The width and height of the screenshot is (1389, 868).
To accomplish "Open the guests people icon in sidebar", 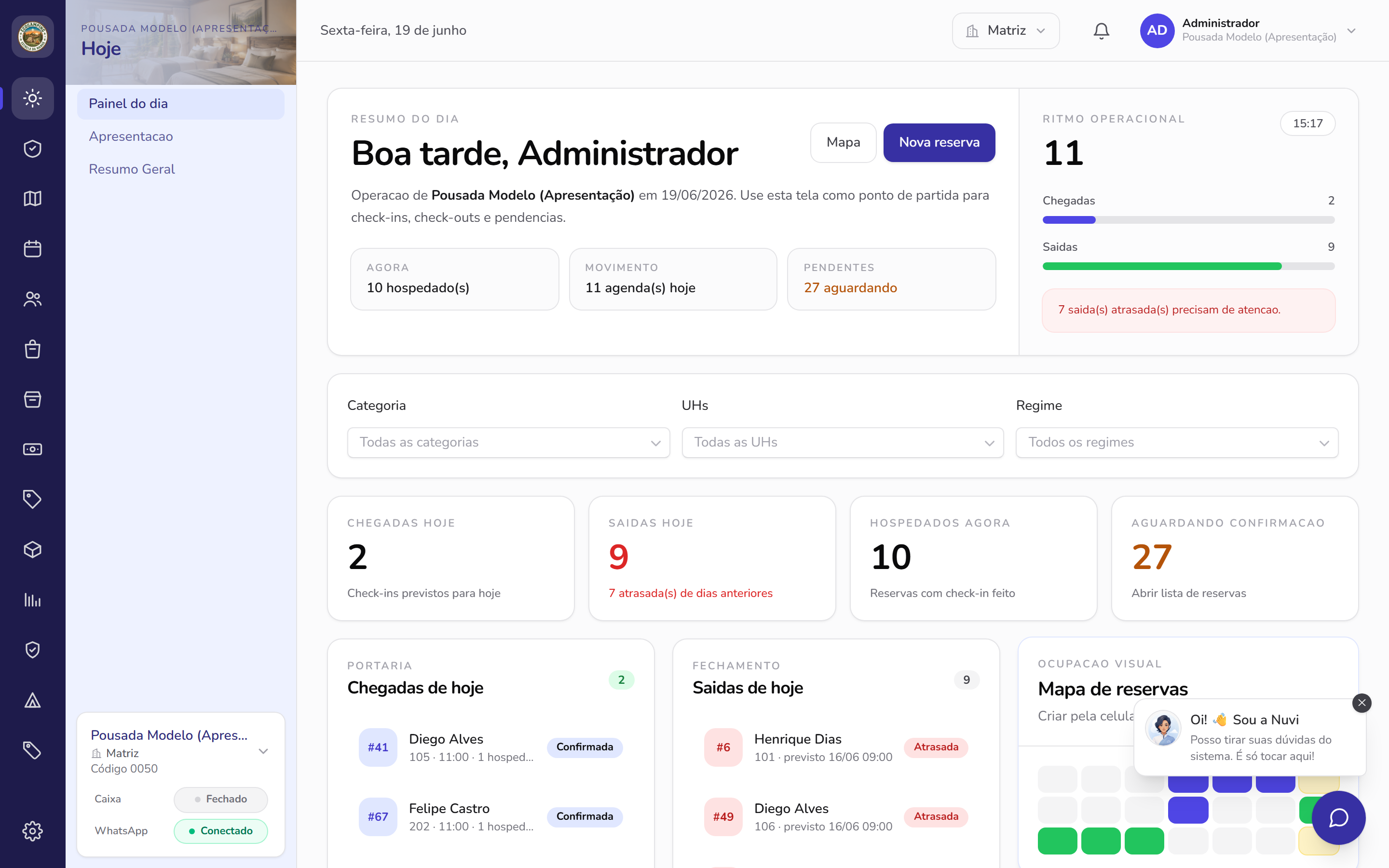I will (33, 299).
